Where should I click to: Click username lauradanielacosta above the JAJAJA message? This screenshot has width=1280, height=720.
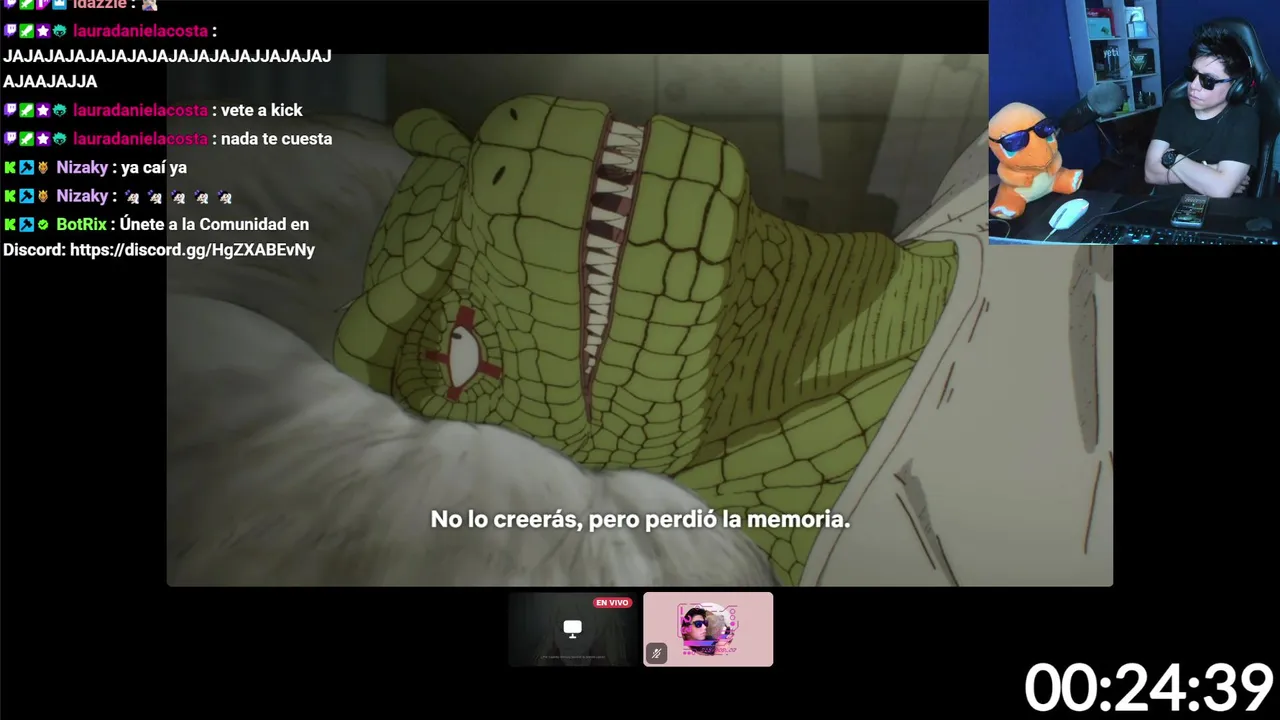(x=140, y=31)
